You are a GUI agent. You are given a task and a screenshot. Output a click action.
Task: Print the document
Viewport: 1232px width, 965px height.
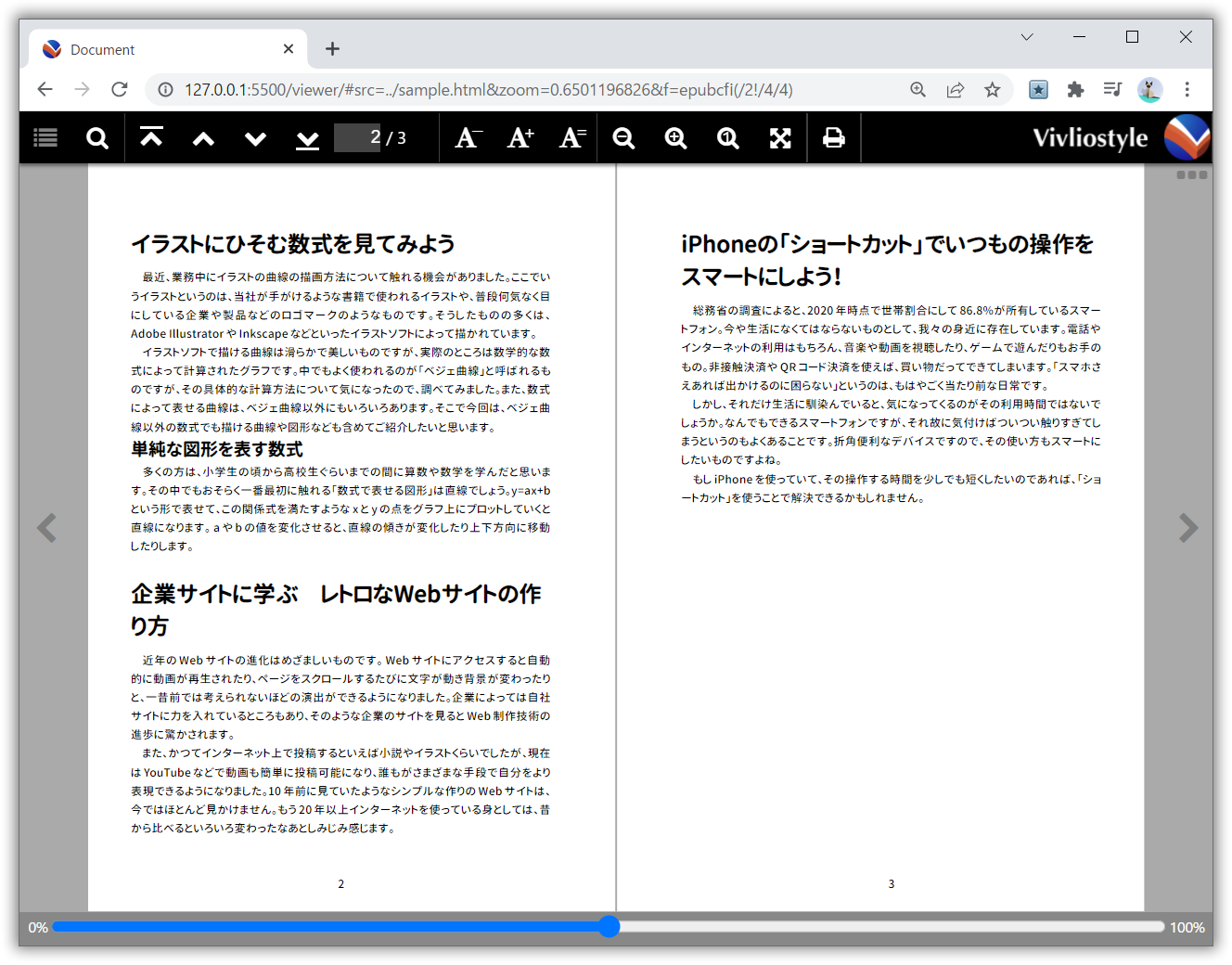coord(834,137)
